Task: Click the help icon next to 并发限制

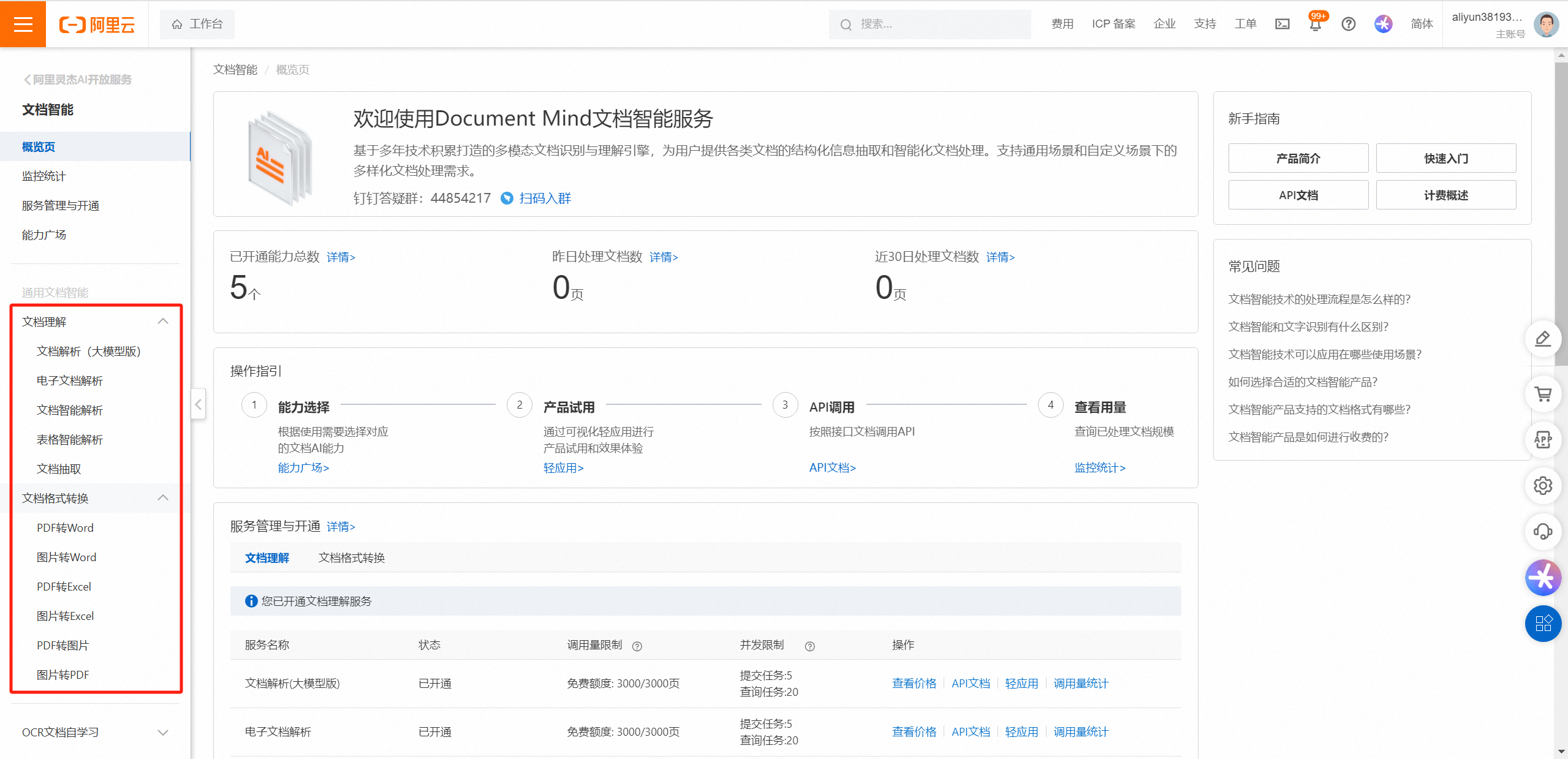Action: 810,646
